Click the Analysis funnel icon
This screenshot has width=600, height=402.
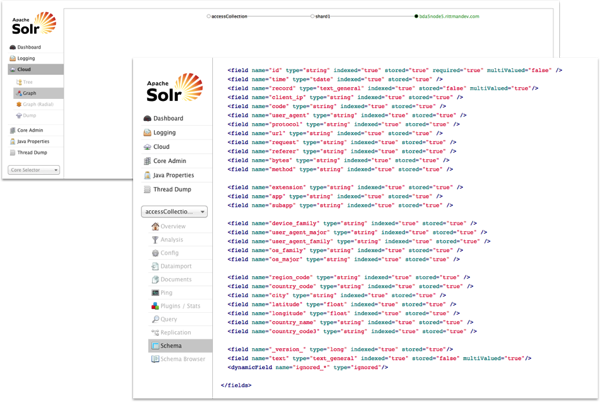click(x=155, y=240)
